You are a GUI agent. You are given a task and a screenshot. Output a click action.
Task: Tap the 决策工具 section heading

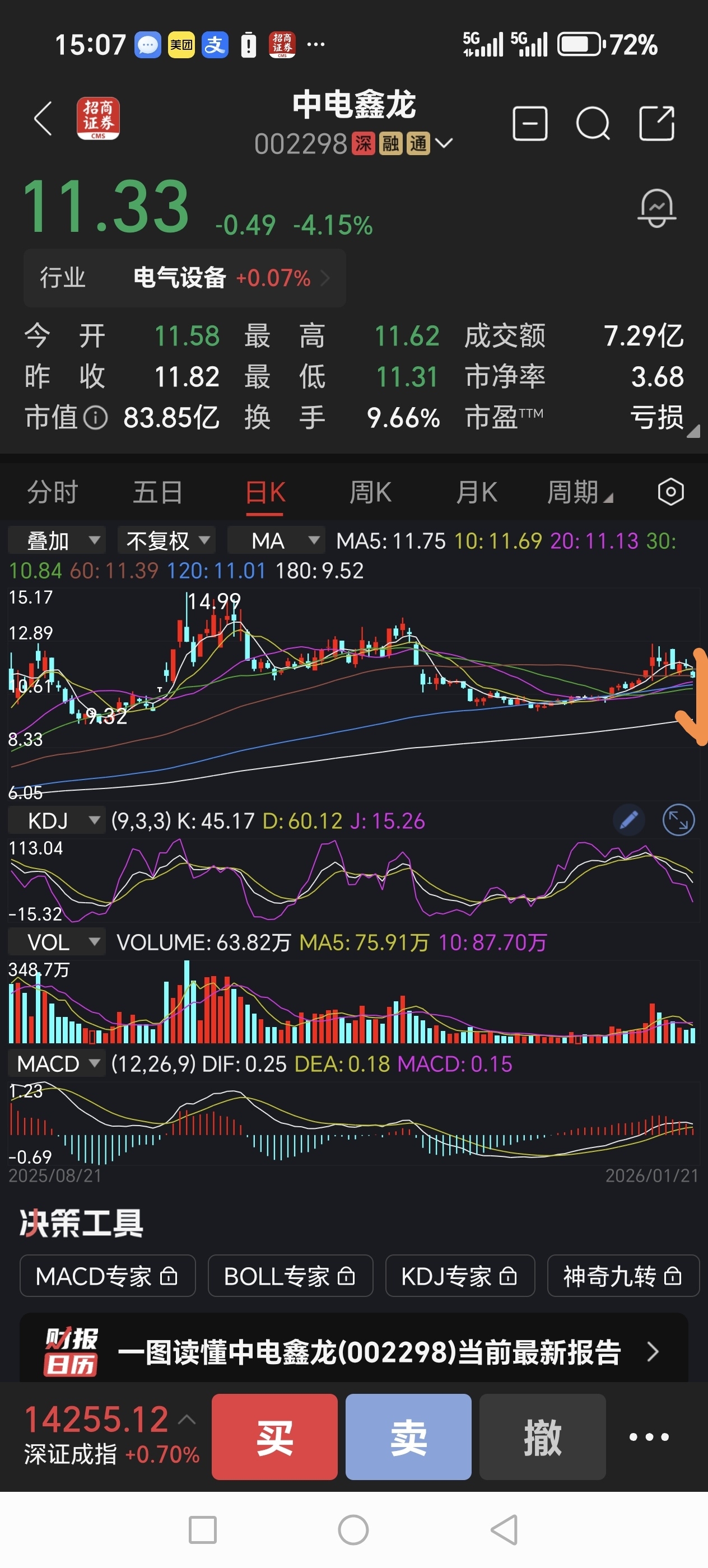pyautogui.click(x=81, y=1223)
